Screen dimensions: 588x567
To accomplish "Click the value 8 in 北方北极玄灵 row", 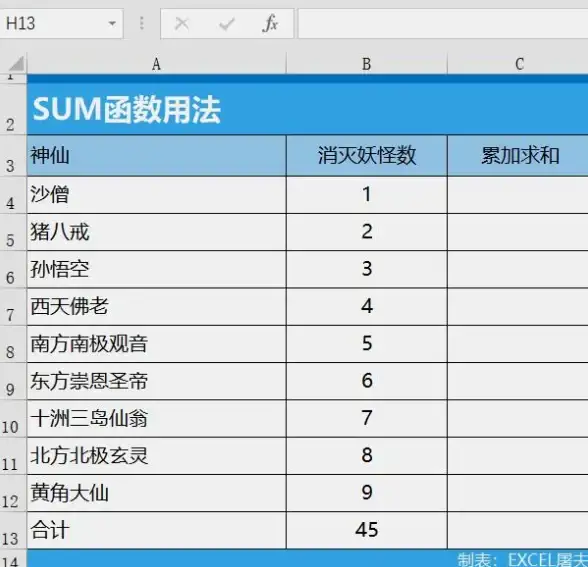I will point(367,456).
